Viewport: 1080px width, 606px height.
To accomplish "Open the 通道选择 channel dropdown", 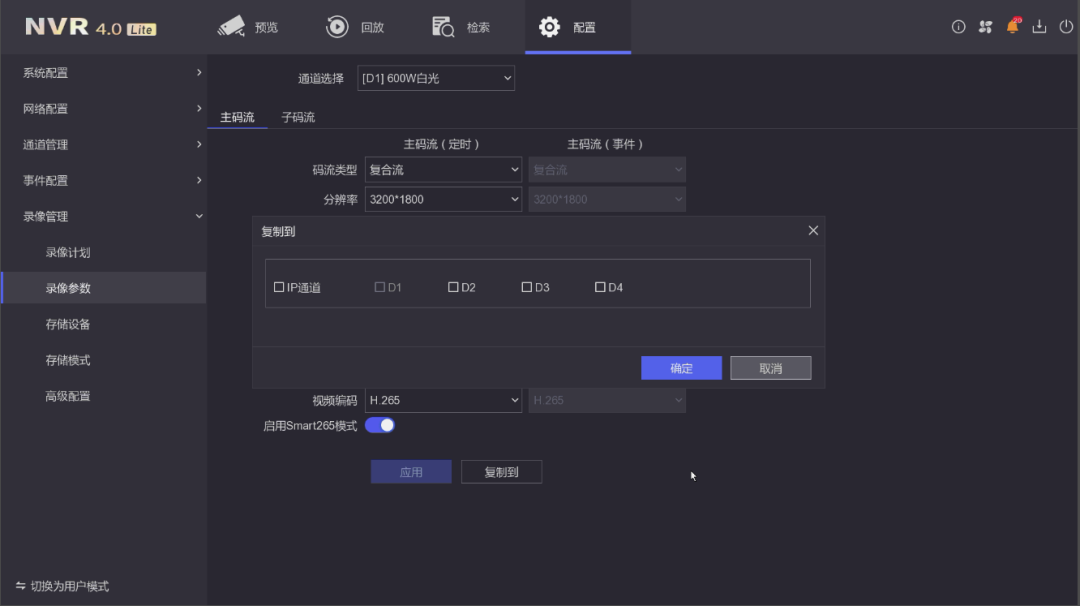I will [x=436, y=78].
